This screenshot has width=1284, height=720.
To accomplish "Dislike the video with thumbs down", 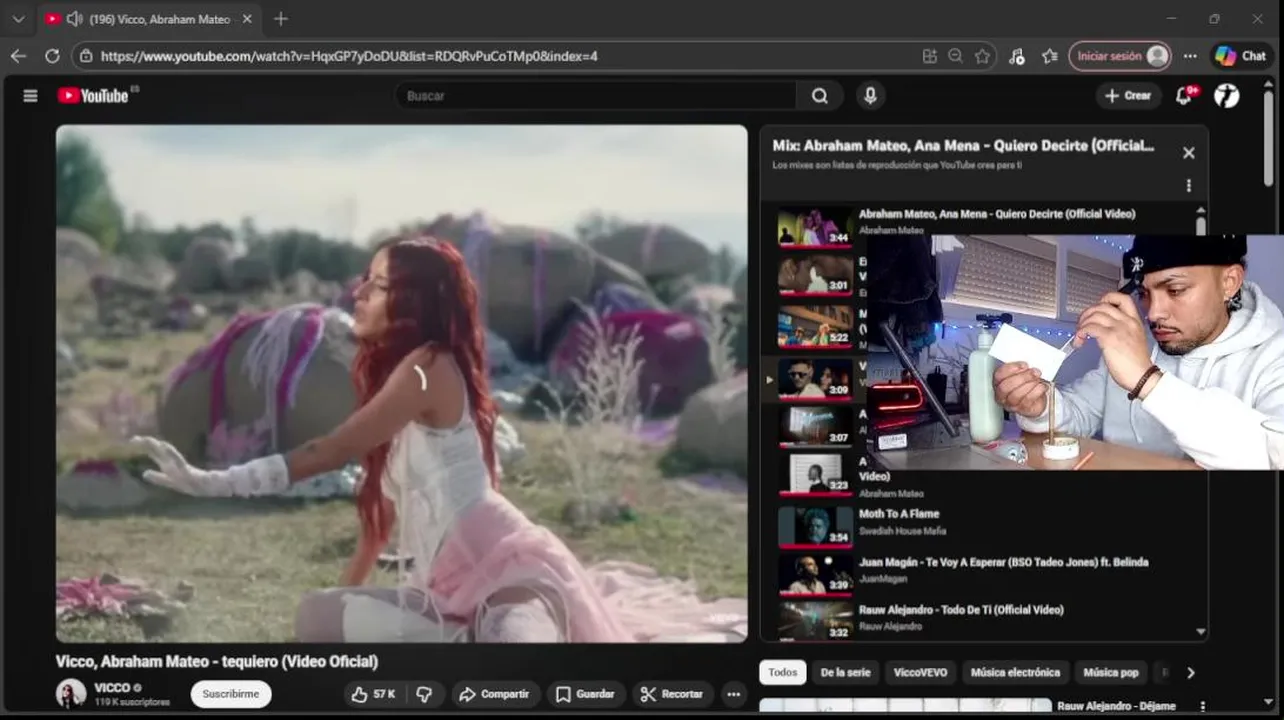I will pos(424,694).
